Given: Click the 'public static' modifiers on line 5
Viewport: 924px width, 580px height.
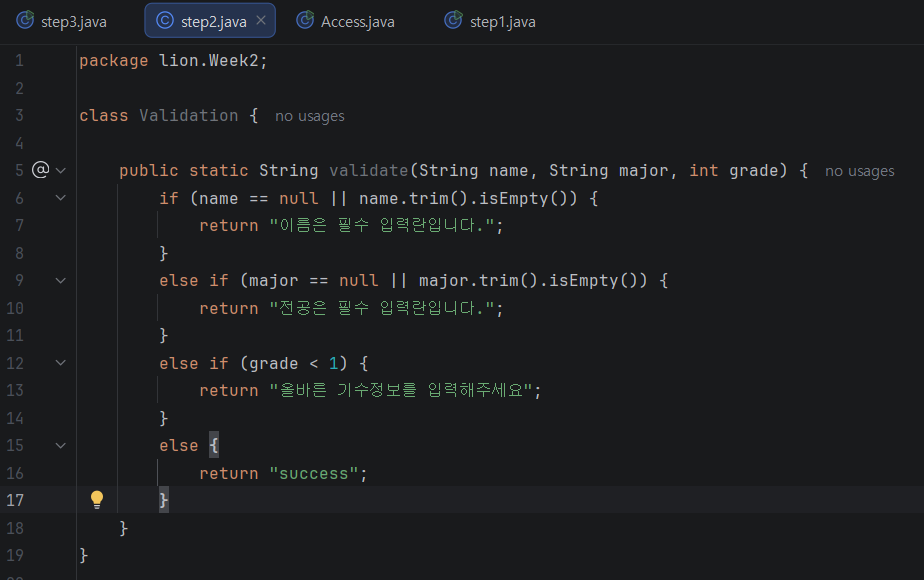Looking at the screenshot, I should pyautogui.click(x=184, y=171).
